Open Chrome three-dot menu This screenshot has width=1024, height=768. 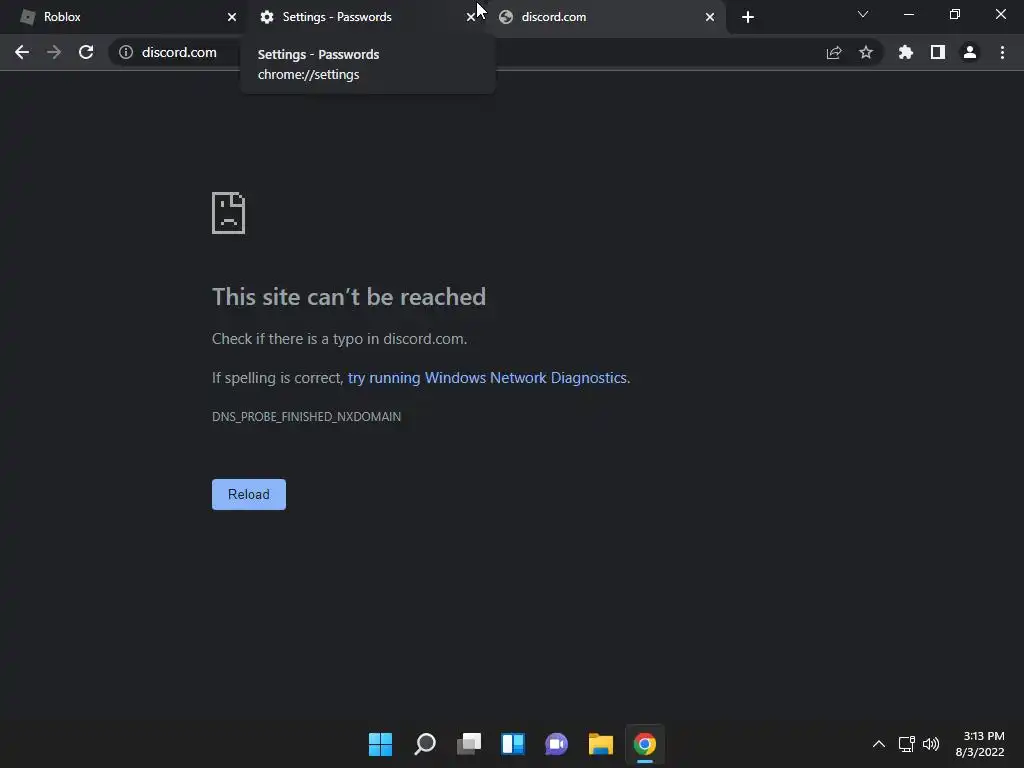click(x=1002, y=52)
